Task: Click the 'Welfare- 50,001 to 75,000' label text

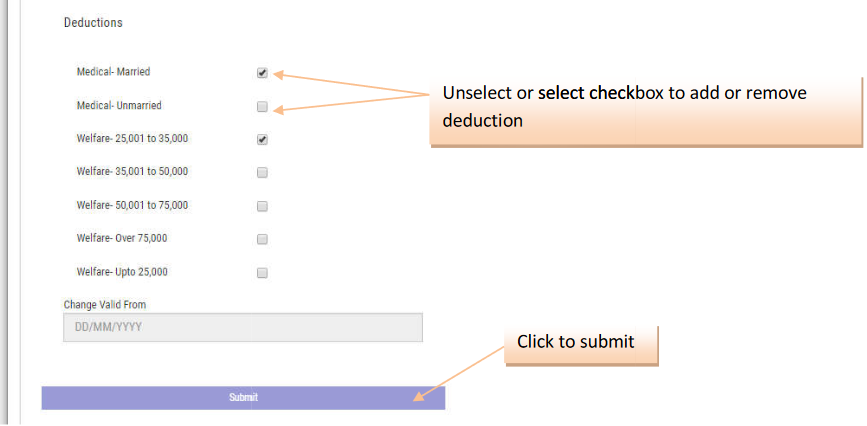Action: [132, 205]
